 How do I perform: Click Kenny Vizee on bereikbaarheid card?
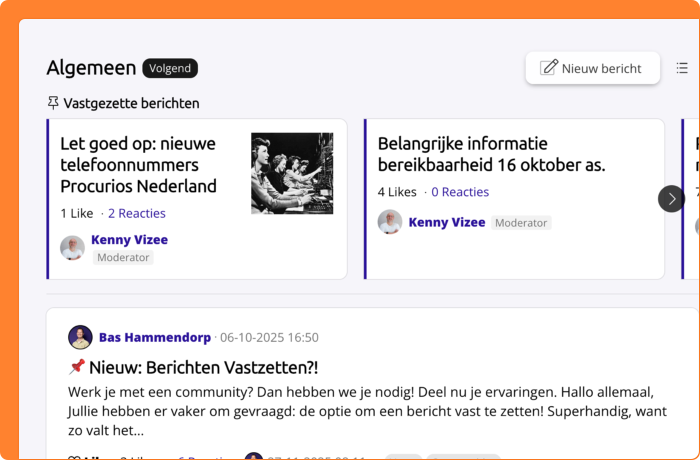[x=447, y=222]
